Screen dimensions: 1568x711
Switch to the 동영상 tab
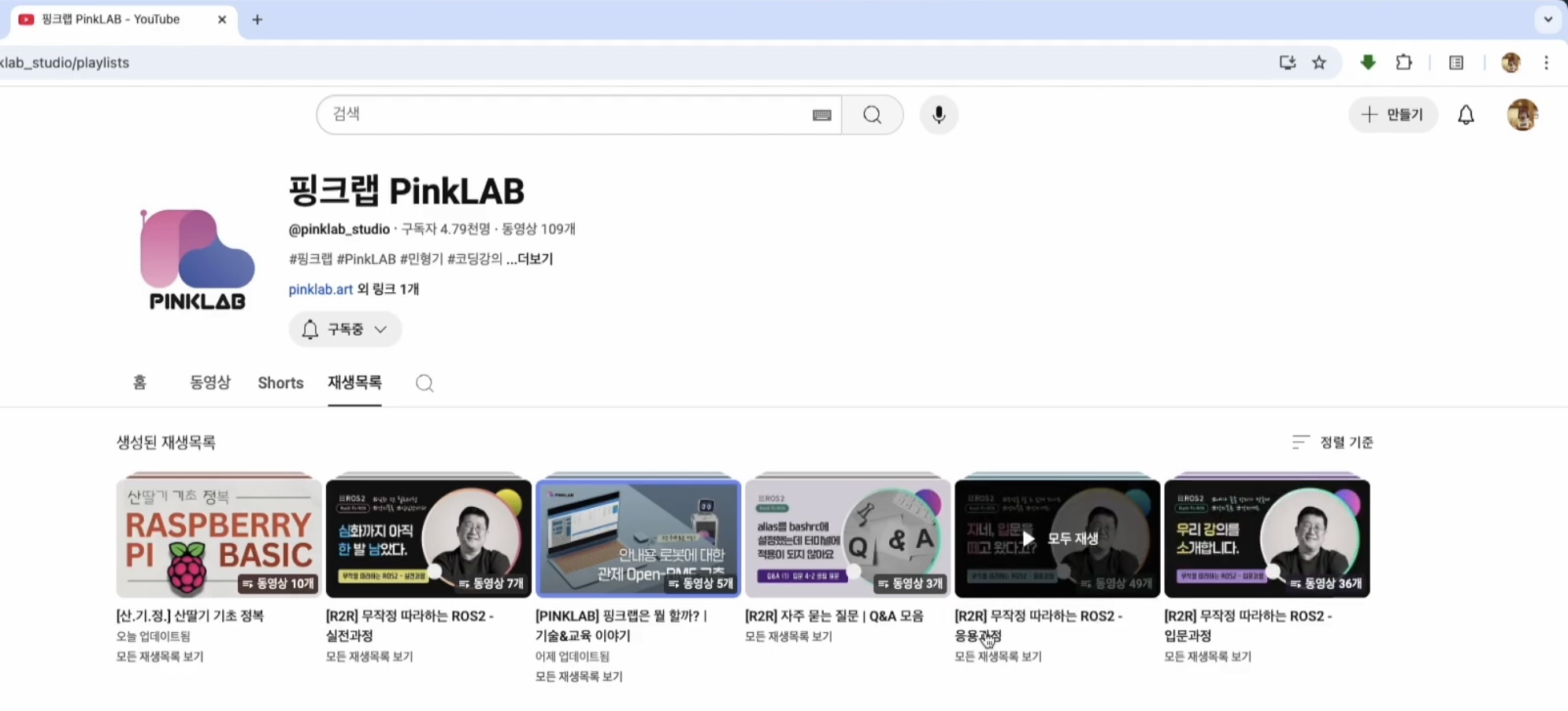(210, 383)
